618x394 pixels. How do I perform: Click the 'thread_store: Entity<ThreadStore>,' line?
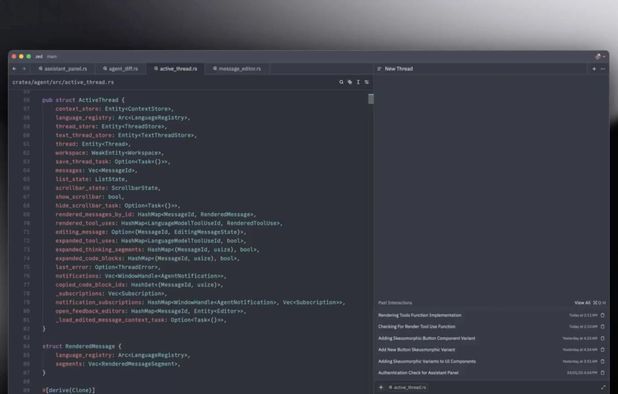click(x=111, y=126)
